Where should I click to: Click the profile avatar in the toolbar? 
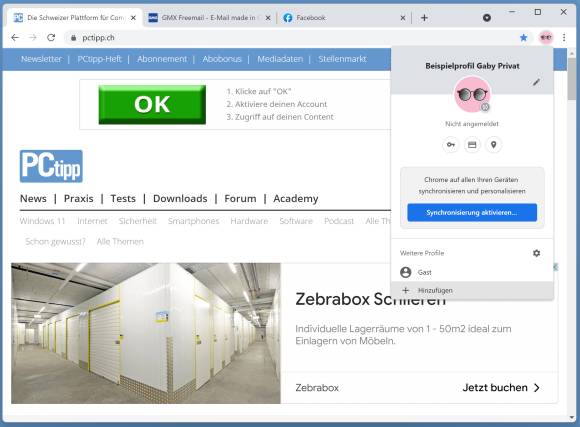(x=546, y=37)
